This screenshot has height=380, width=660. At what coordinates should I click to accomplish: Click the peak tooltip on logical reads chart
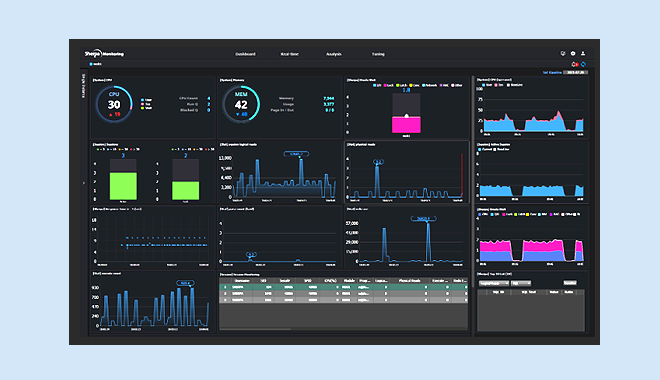coord(296,154)
